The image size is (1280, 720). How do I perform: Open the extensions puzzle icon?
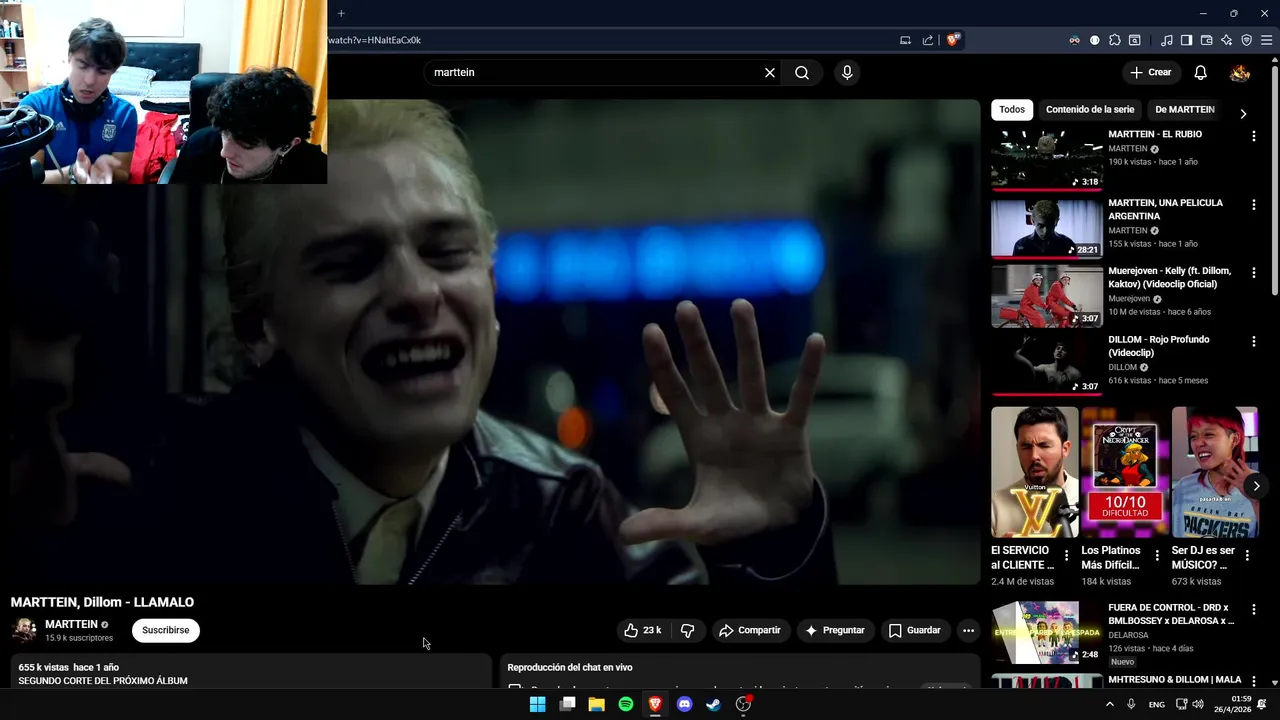pyautogui.click(x=1115, y=40)
